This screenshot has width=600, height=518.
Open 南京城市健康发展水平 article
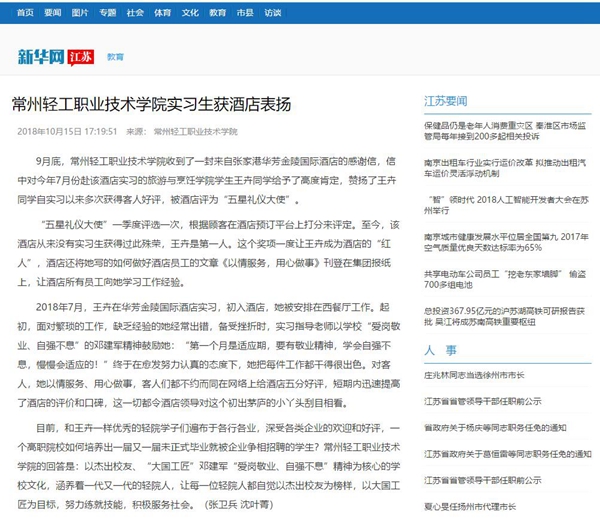[x=506, y=242]
